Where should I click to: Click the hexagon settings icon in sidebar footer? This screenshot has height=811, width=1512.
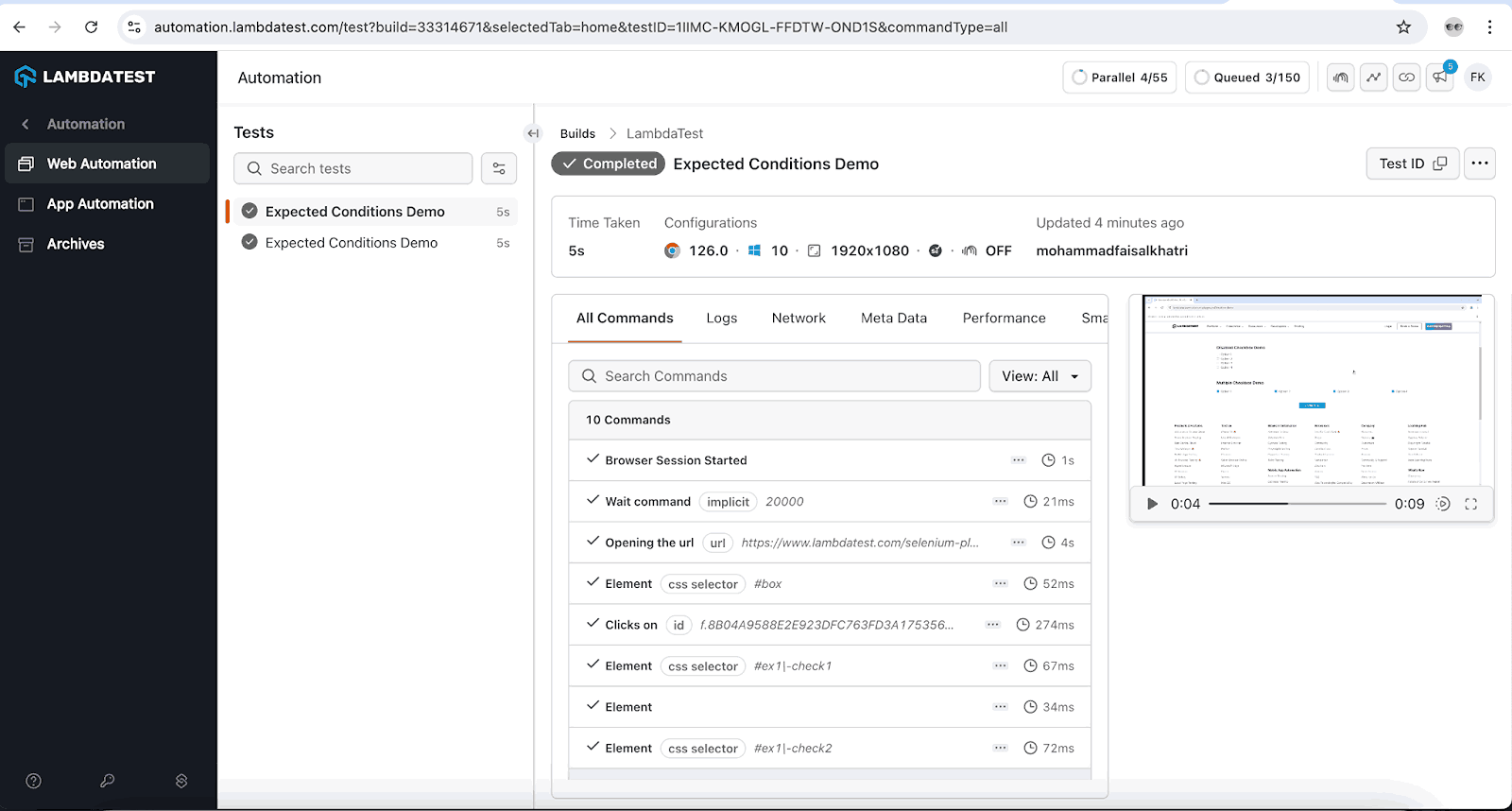pos(181,781)
